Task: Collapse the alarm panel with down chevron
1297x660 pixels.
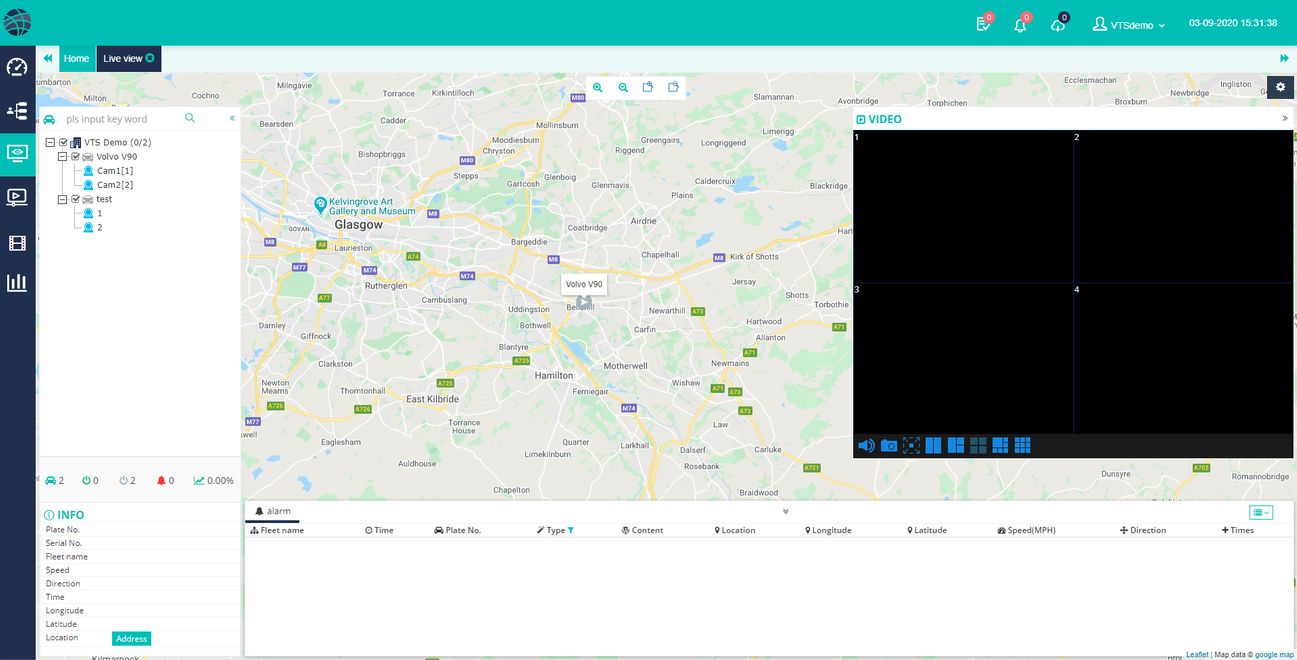Action: (x=785, y=511)
